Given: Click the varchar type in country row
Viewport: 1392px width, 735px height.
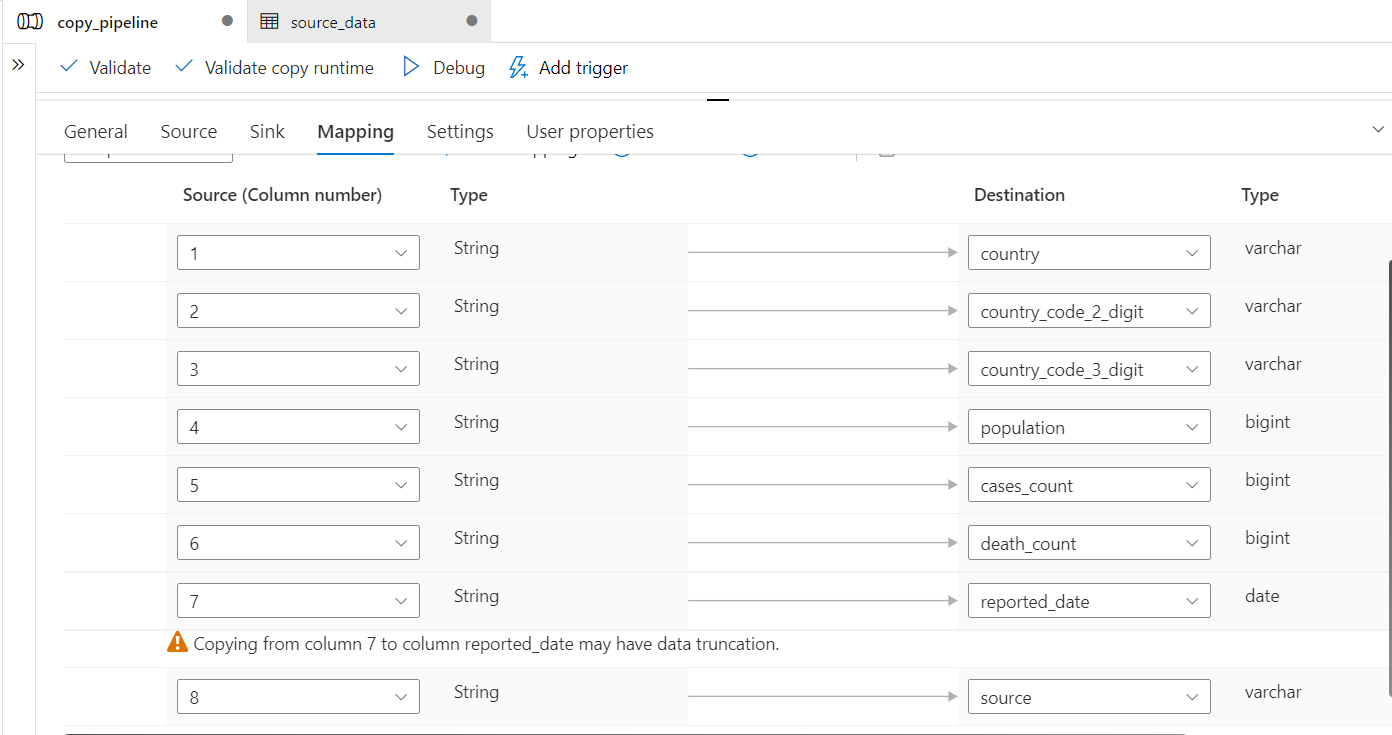Looking at the screenshot, I should [1273, 248].
